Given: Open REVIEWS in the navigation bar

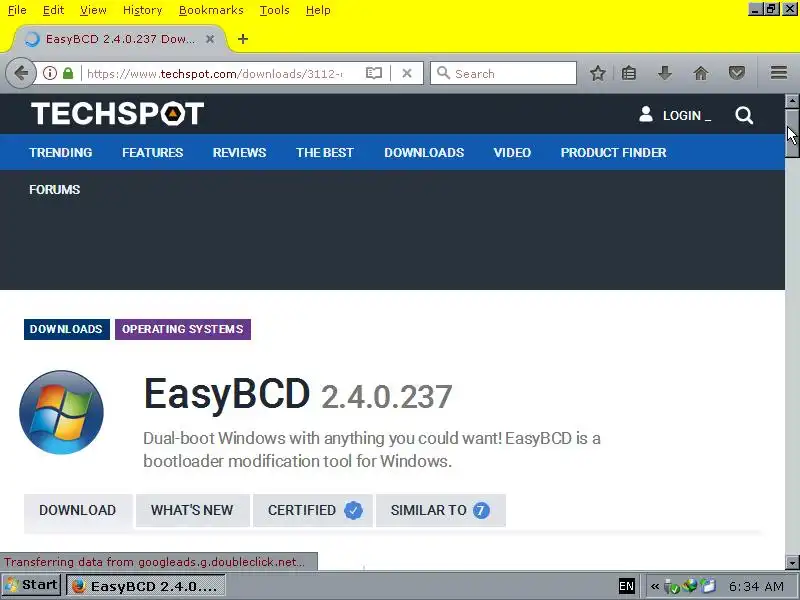Looking at the screenshot, I should 239,153.
